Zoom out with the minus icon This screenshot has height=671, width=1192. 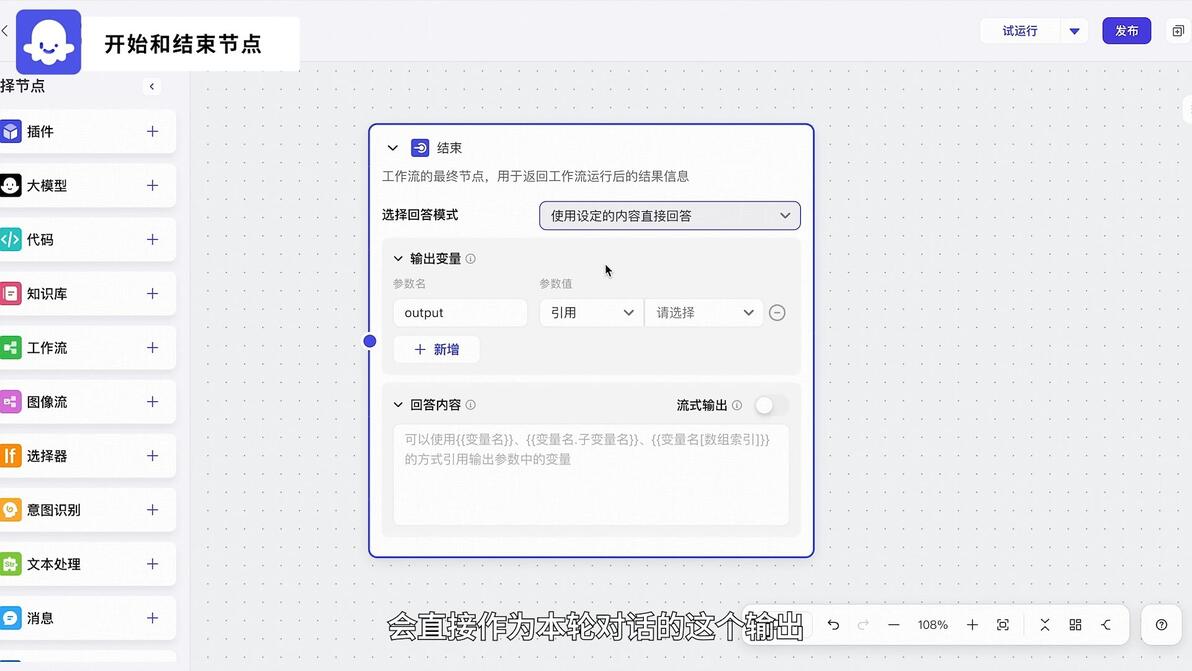[894, 625]
